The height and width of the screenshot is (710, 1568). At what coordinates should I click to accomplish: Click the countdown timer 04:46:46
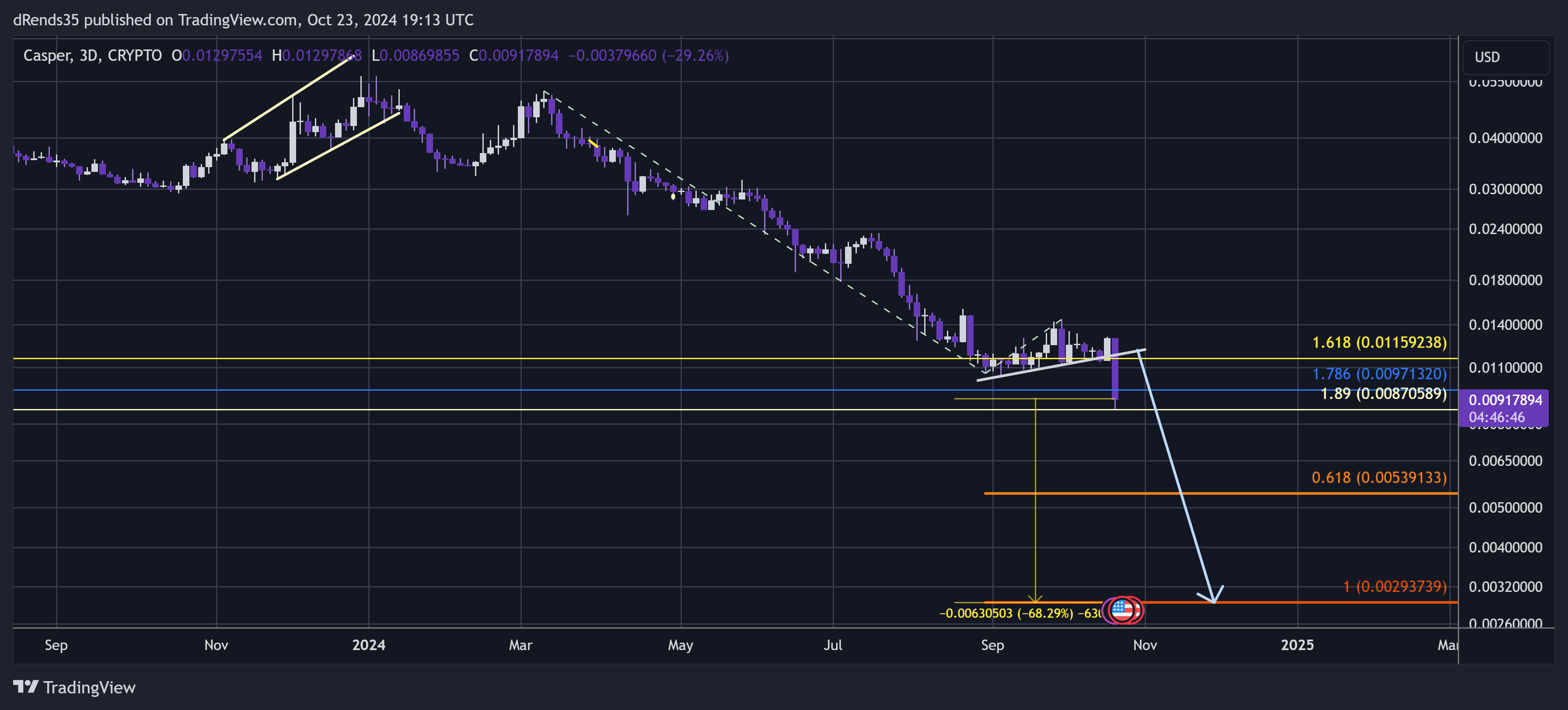pyautogui.click(x=1496, y=417)
